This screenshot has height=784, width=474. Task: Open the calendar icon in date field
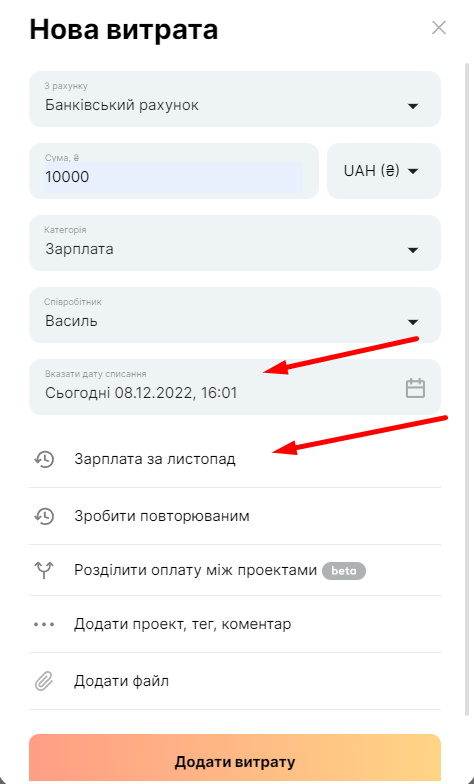415,388
